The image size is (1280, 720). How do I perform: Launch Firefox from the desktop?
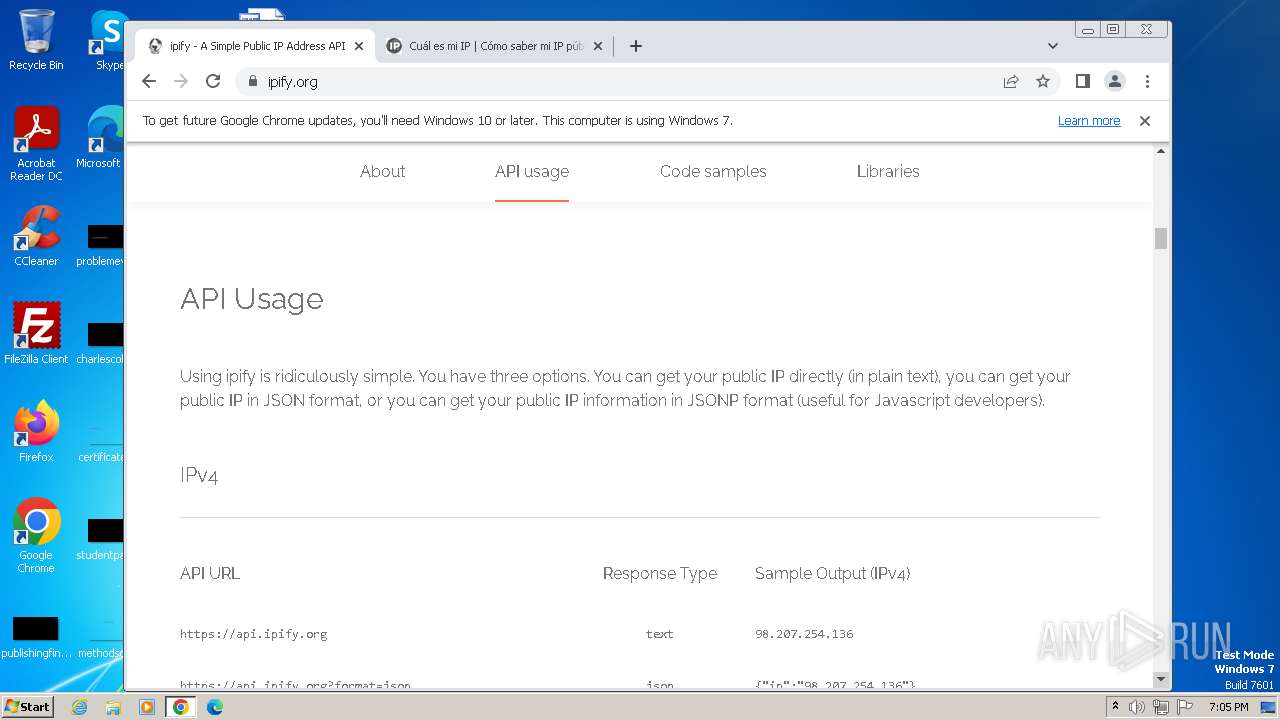36,432
